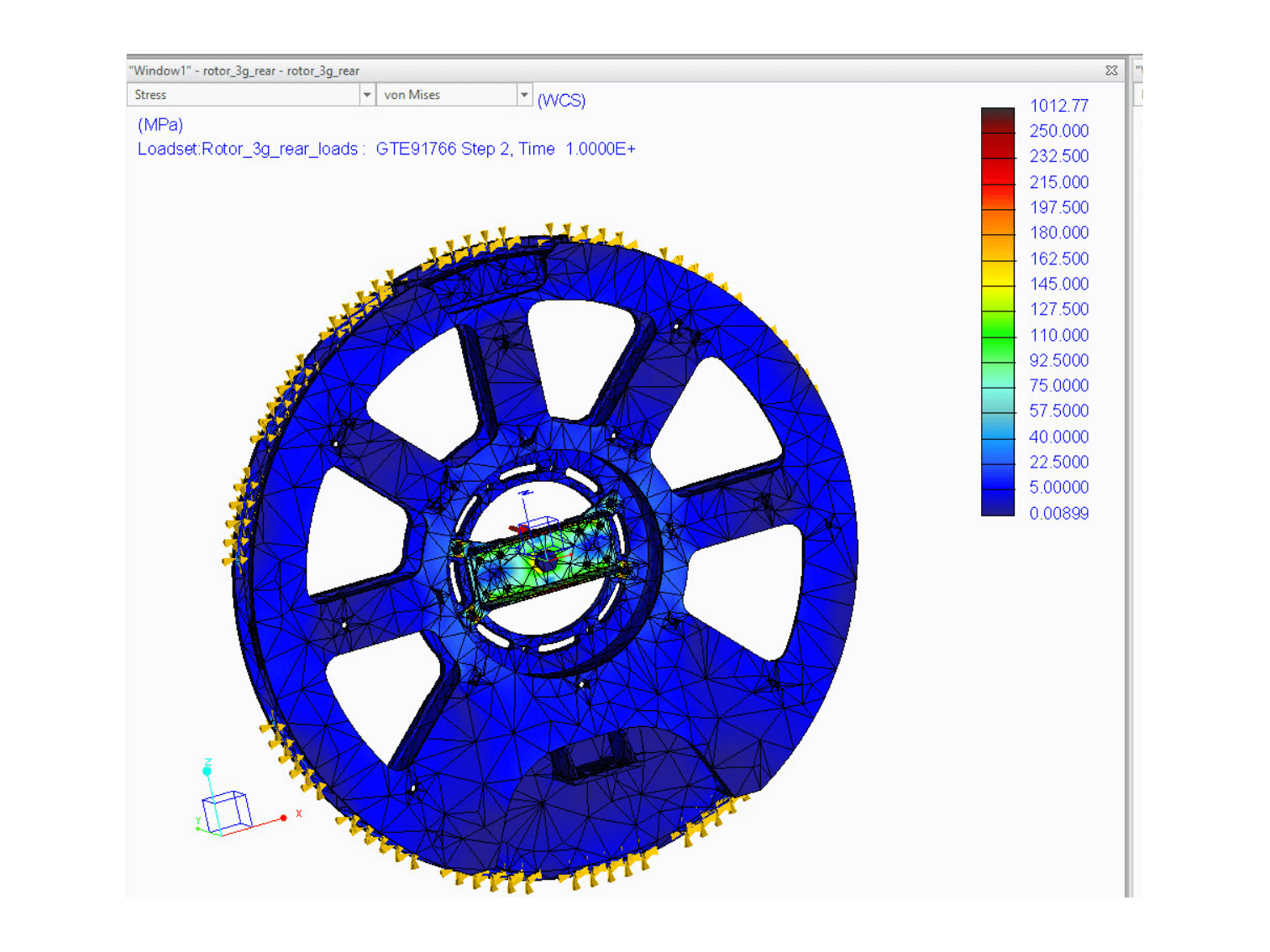
Task: Click the legend value 232.500
Action: [1058, 156]
